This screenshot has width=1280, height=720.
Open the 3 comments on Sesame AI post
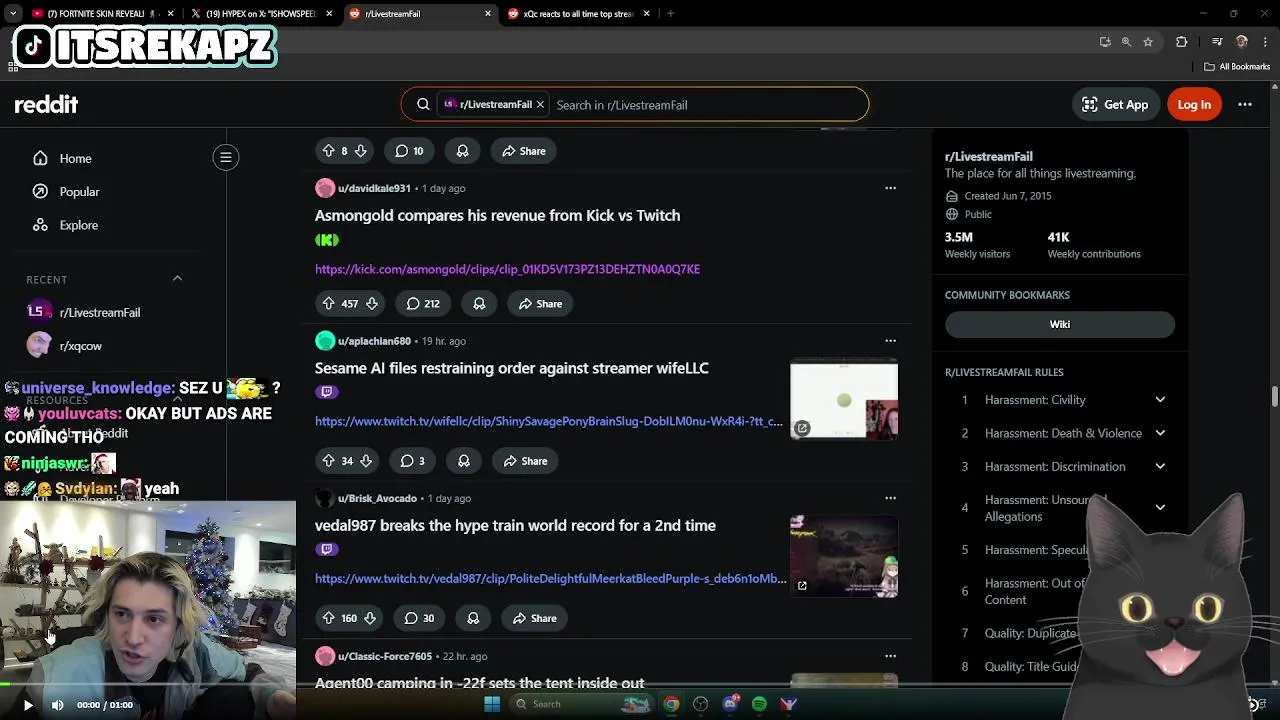pos(413,461)
